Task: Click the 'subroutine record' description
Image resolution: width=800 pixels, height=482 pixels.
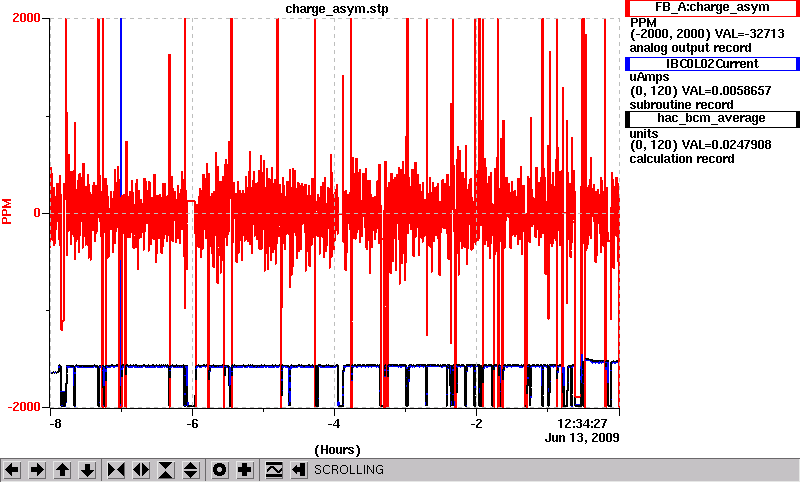Action: [x=681, y=105]
